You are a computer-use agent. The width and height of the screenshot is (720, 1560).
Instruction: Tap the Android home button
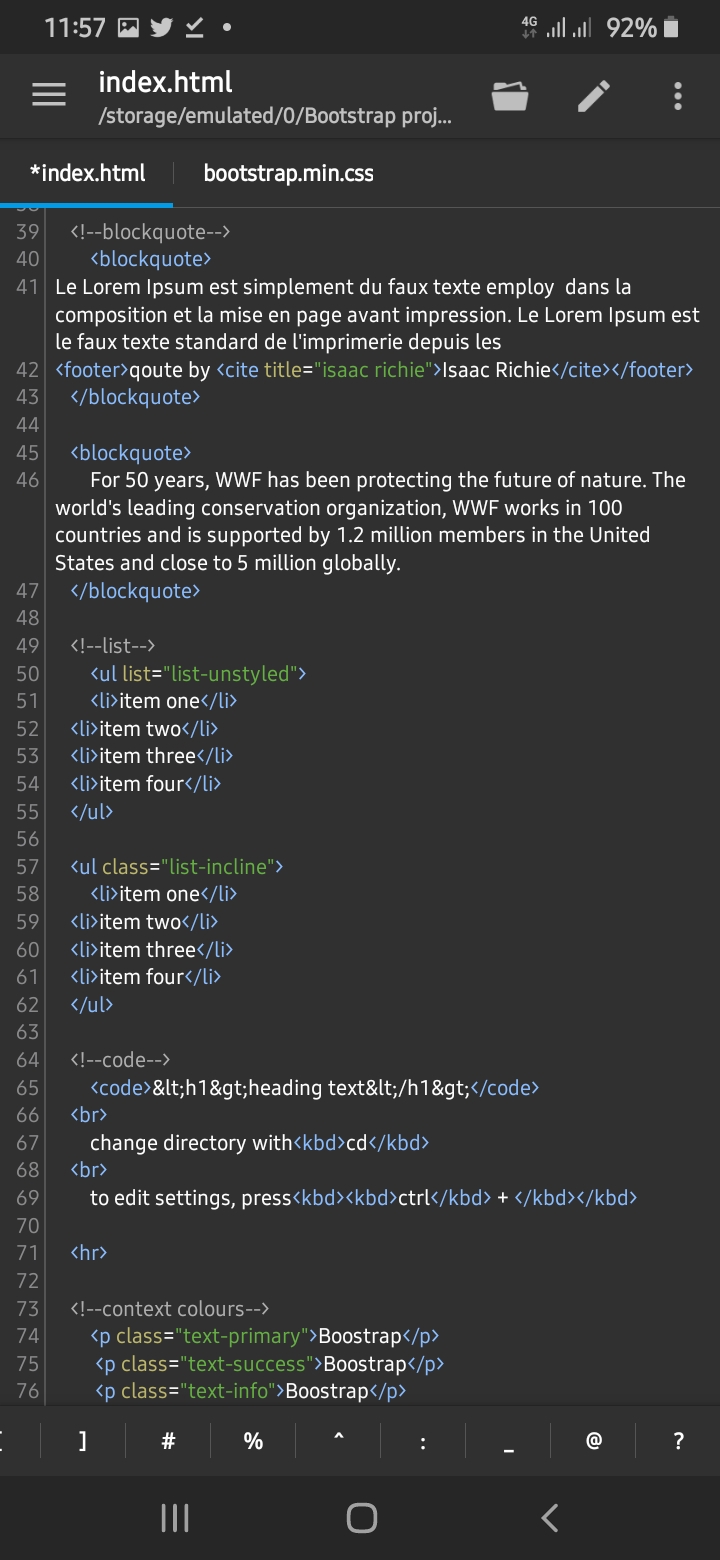361,1518
